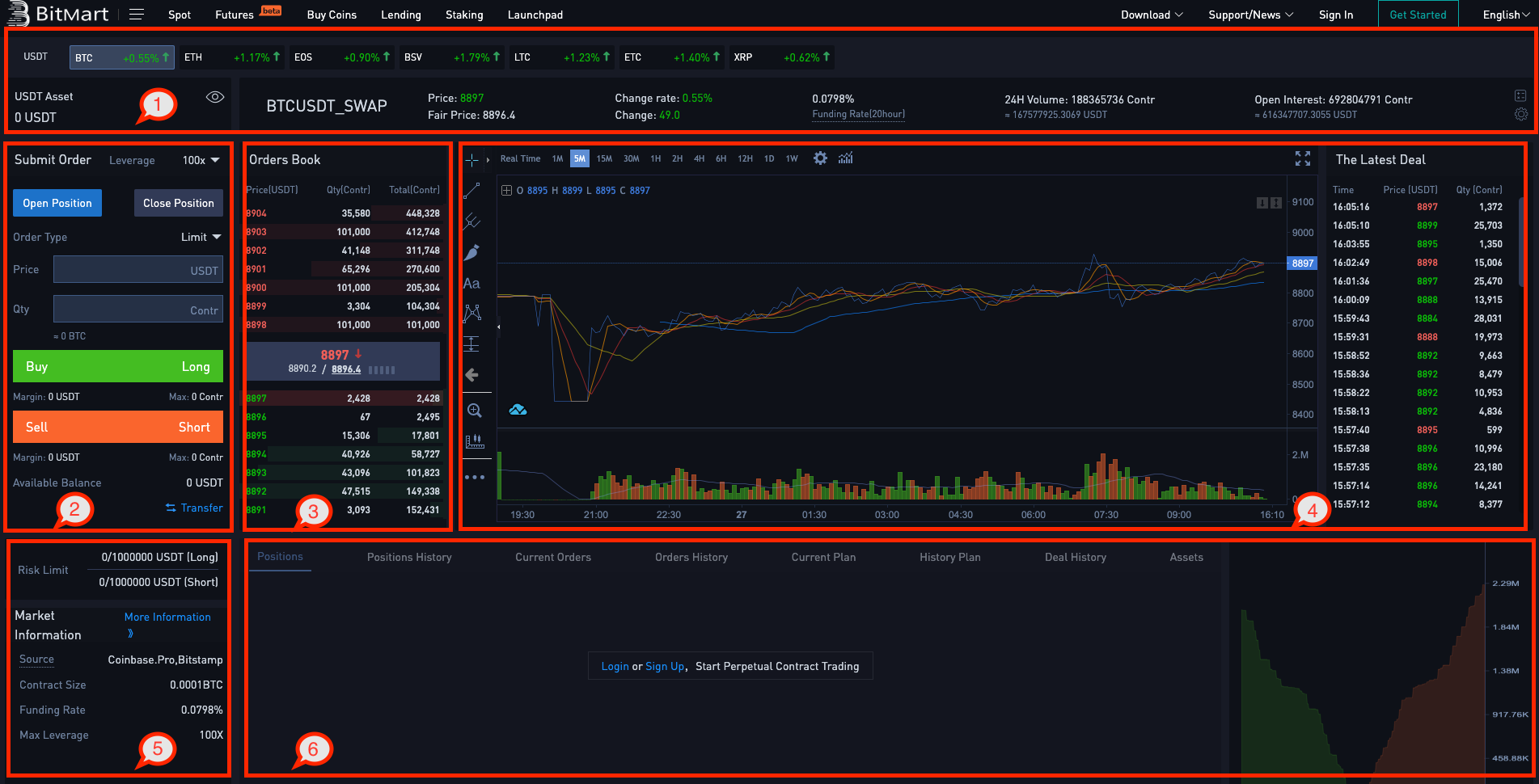The width and height of the screenshot is (1539, 784).
Task: Select the XRP contract tab
Action: click(781, 57)
